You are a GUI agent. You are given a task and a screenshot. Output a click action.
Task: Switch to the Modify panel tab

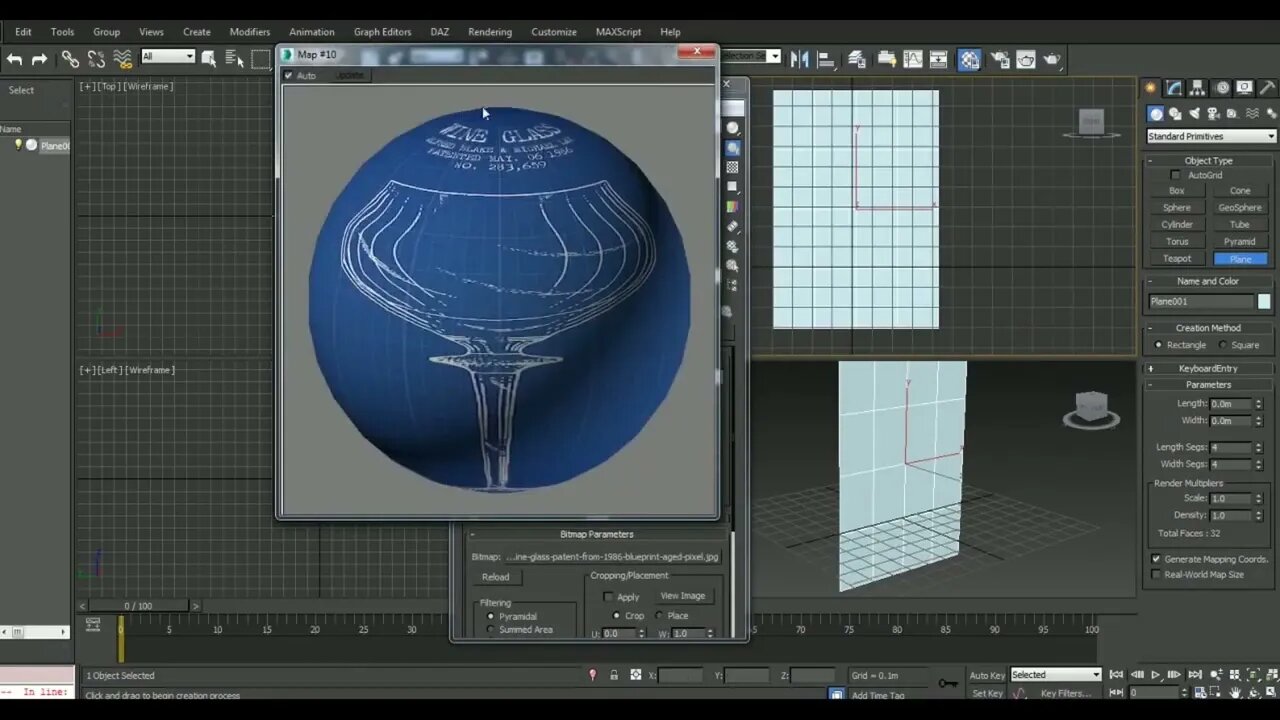1175,88
